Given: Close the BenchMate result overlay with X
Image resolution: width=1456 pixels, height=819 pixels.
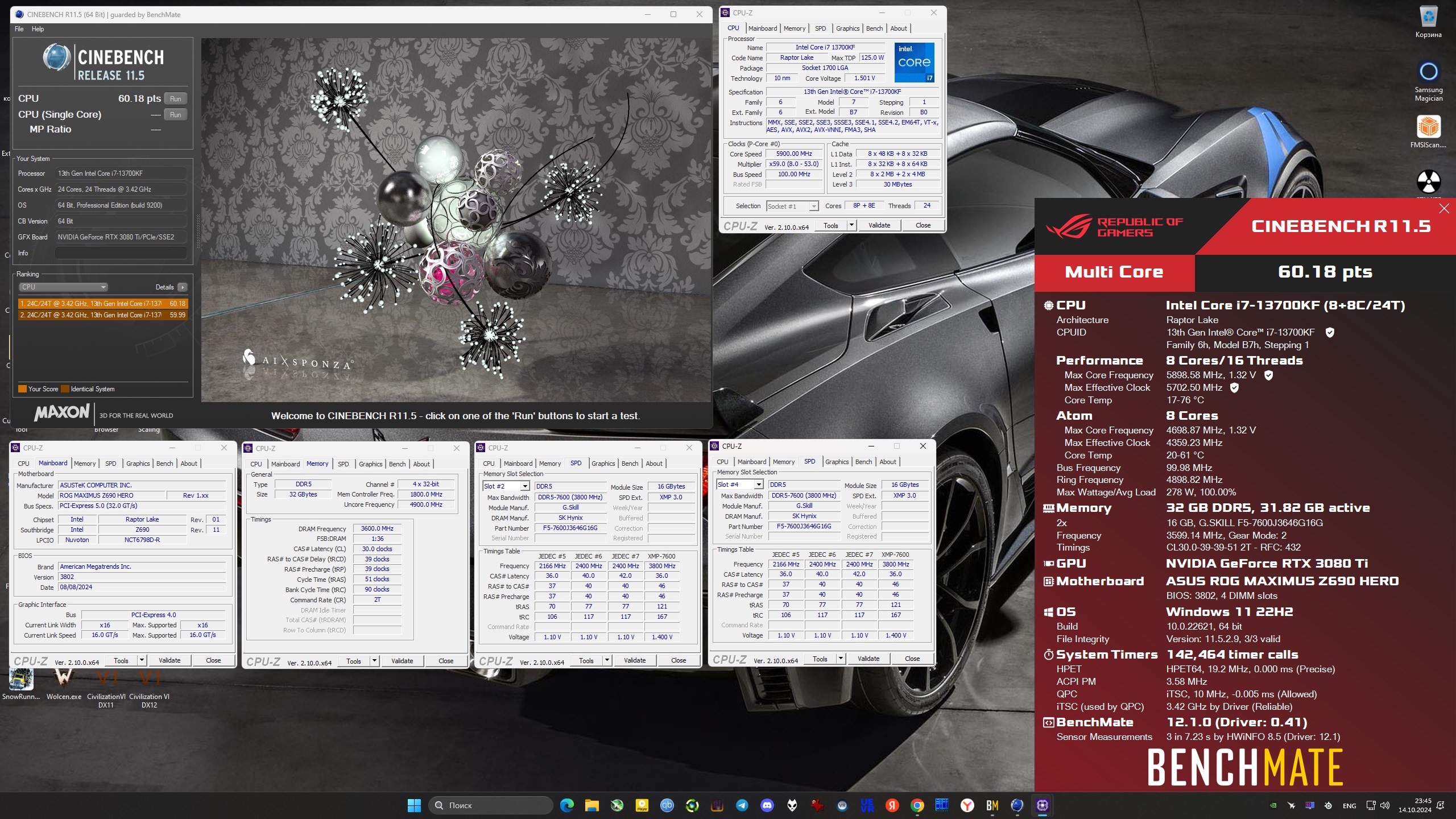Looking at the screenshot, I should point(1443,209).
